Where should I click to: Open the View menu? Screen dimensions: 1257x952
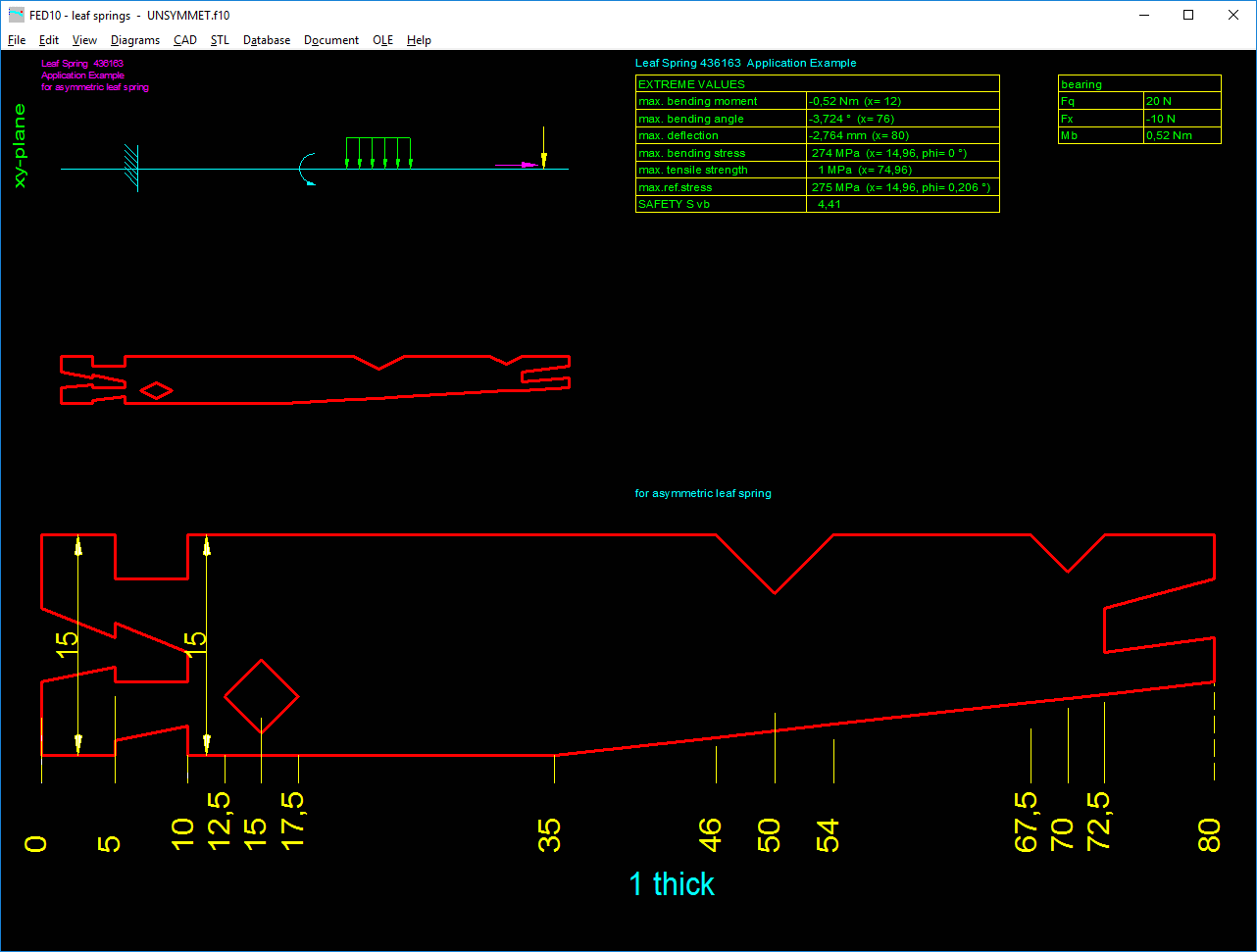[x=84, y=40]
